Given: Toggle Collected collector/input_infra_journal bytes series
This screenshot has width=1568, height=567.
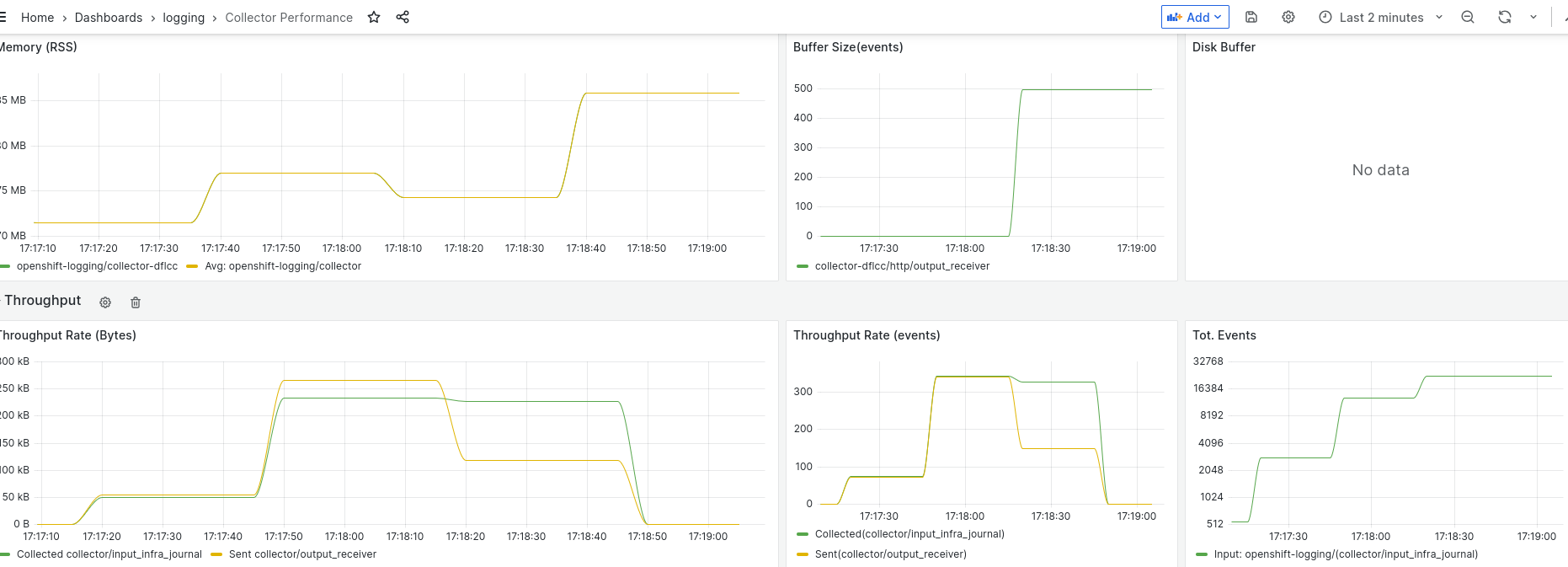Looking at the screenshot, I should point(109,554).
